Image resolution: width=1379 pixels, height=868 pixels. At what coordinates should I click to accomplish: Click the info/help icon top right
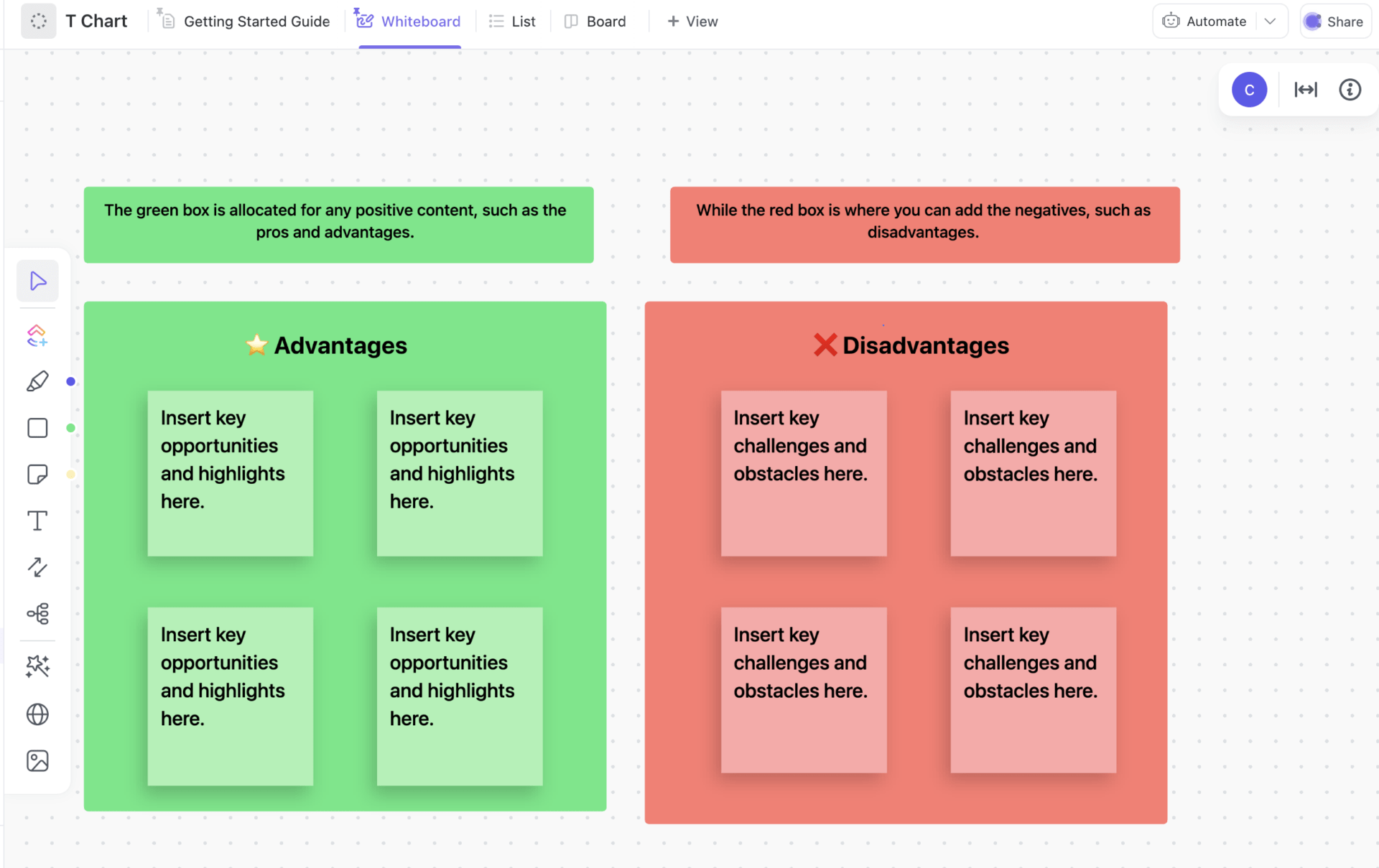pos(1350,89)
